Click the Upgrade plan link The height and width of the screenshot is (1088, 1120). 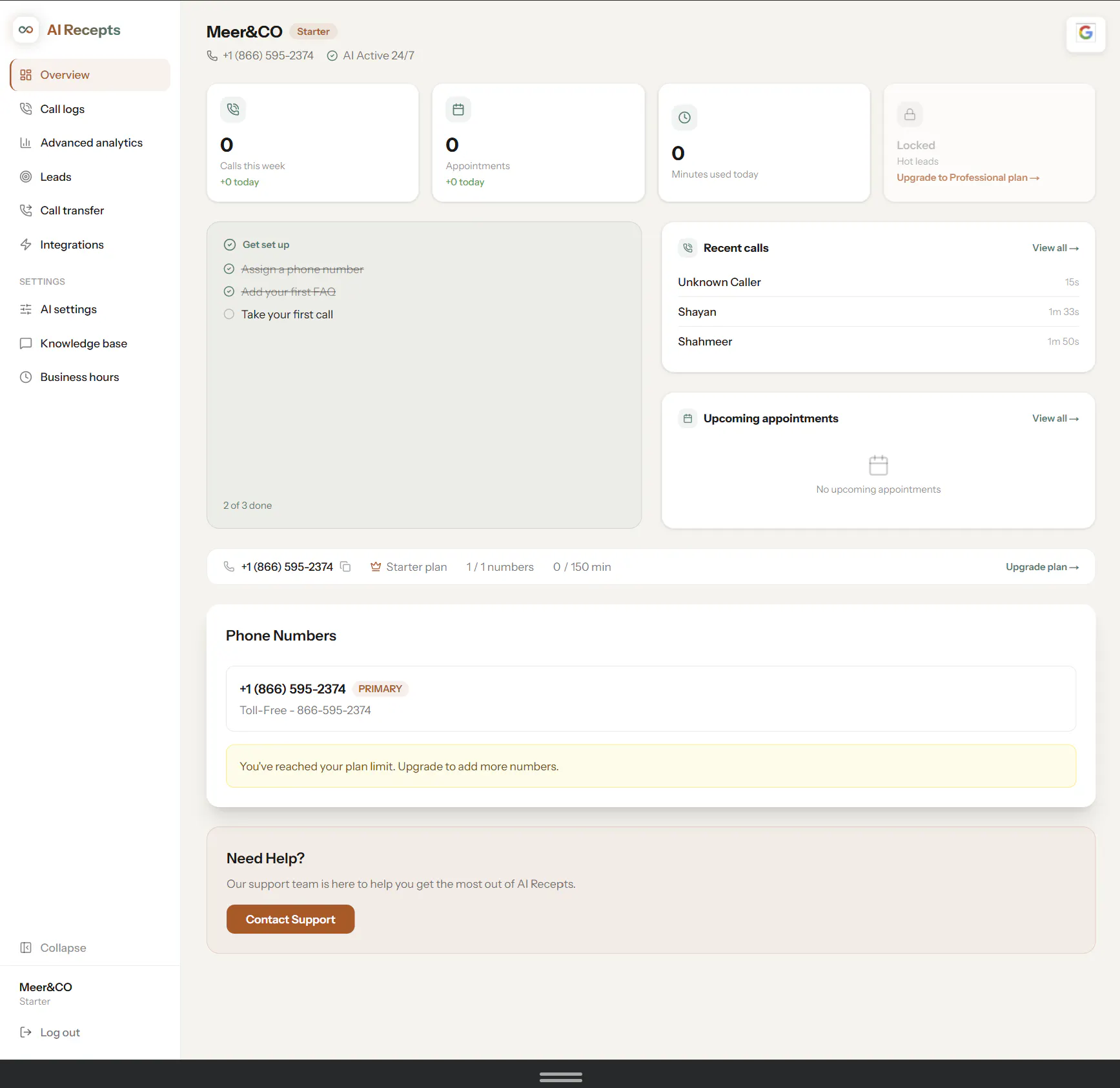1043,567
